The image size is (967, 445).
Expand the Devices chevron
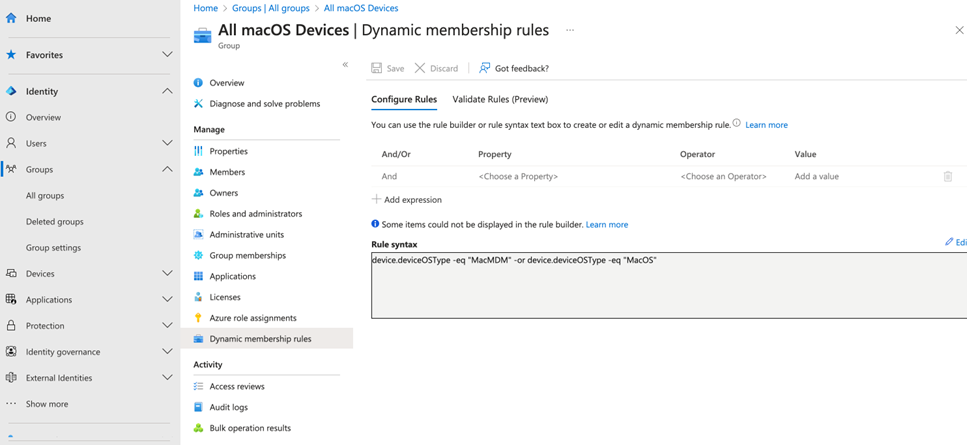point(167,274)
